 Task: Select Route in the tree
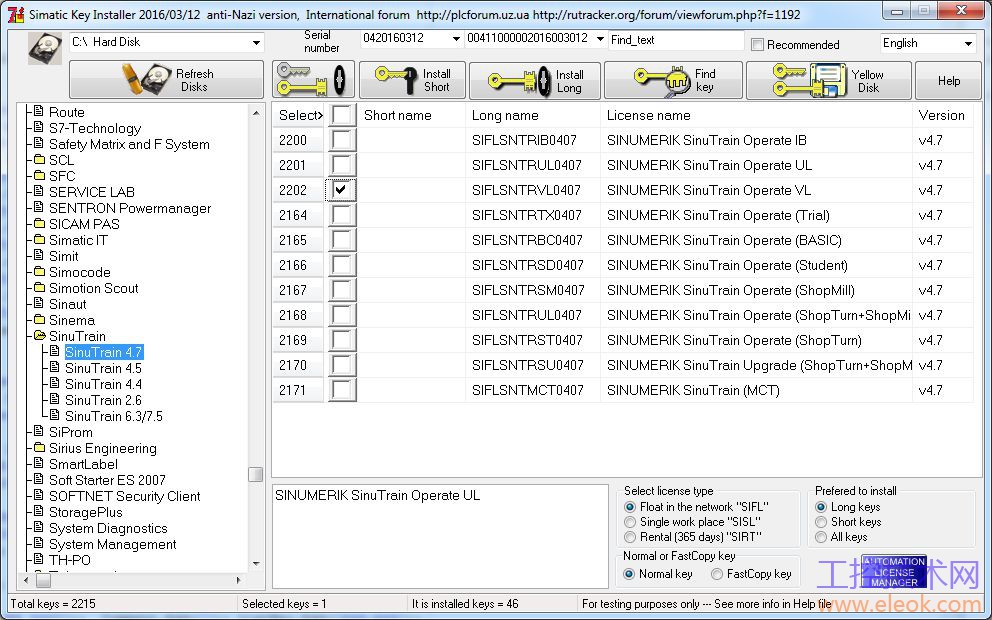point(66,112)
